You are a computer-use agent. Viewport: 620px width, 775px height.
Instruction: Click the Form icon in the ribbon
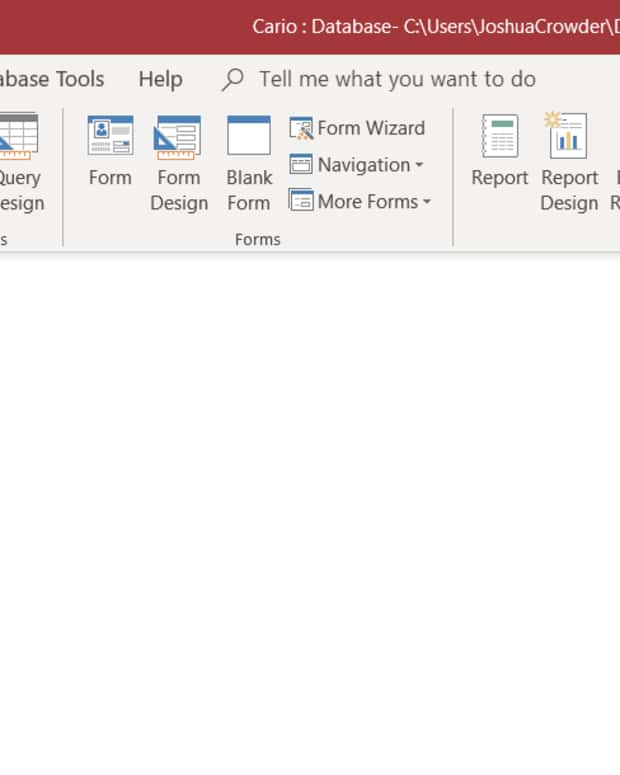click(x=110, y=136)
